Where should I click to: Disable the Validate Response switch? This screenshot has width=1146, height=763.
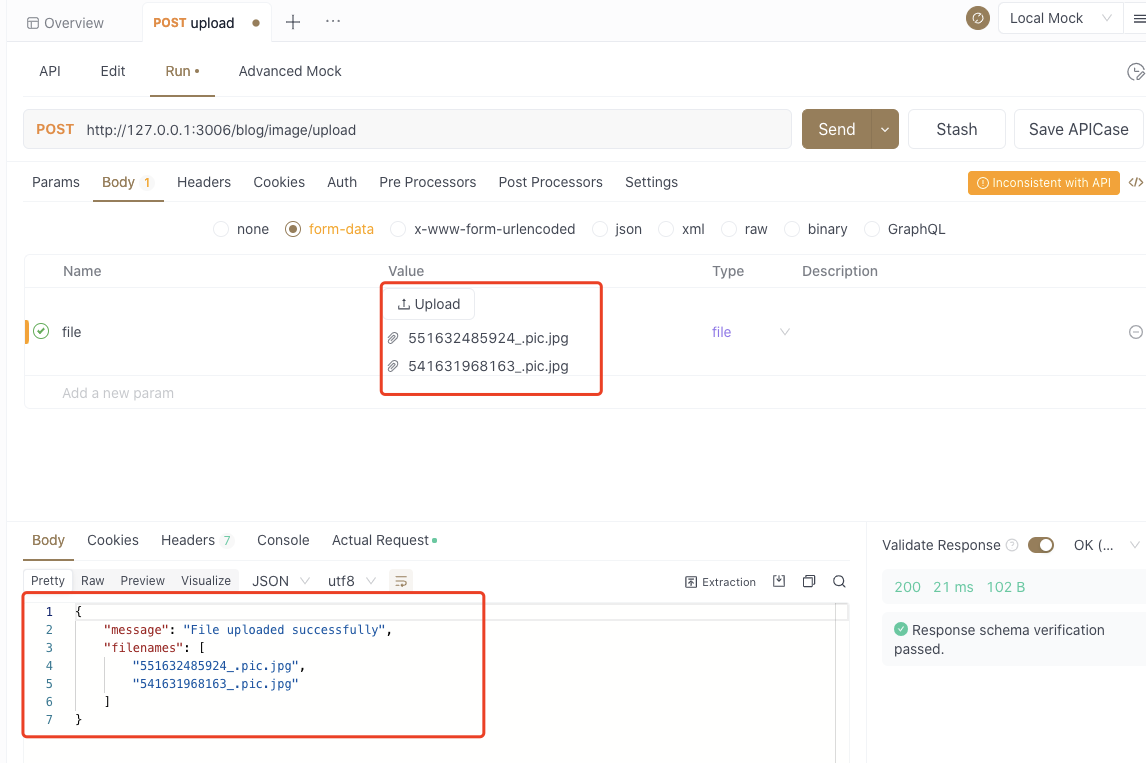1040,545
